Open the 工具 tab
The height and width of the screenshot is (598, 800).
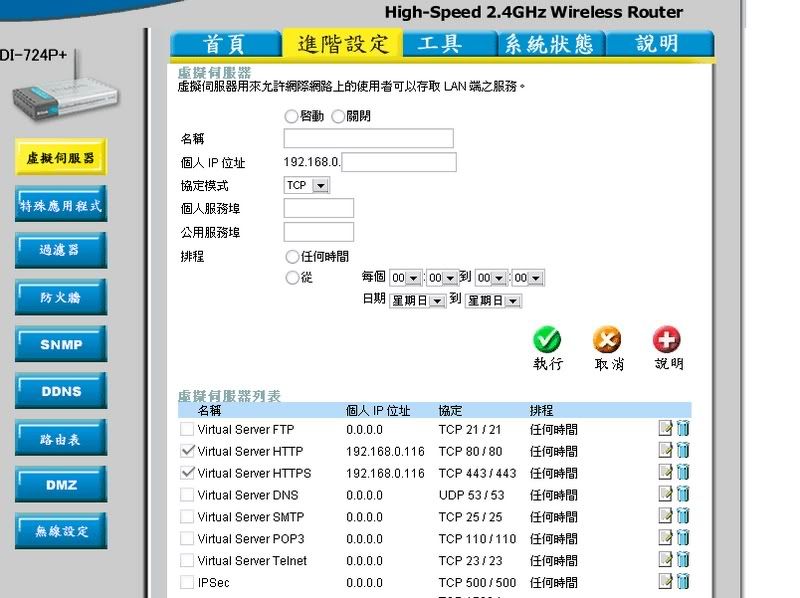coord(440,43)
